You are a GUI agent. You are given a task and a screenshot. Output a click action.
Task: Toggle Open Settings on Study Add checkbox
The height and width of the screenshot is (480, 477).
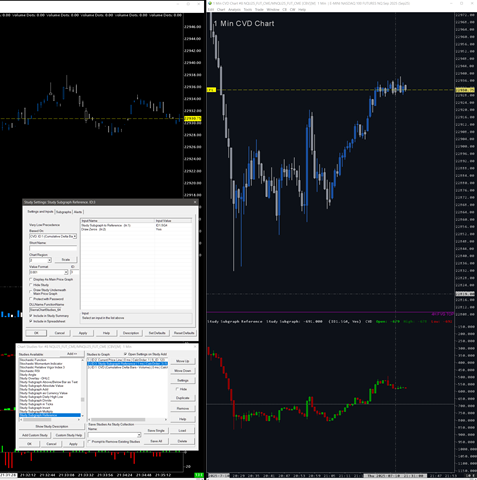125,354
